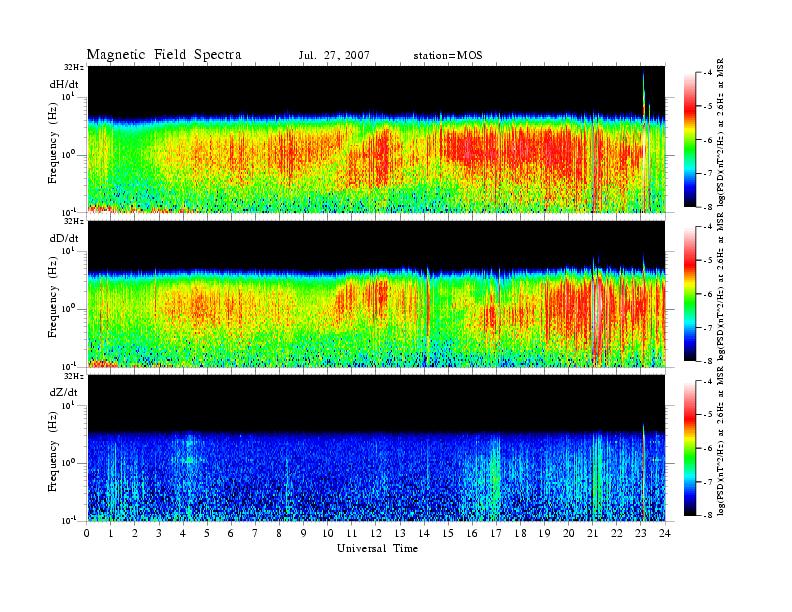This screenshot has width=792, height=612.
Task: Click time axis tick label 6
Action: point(231,533)
